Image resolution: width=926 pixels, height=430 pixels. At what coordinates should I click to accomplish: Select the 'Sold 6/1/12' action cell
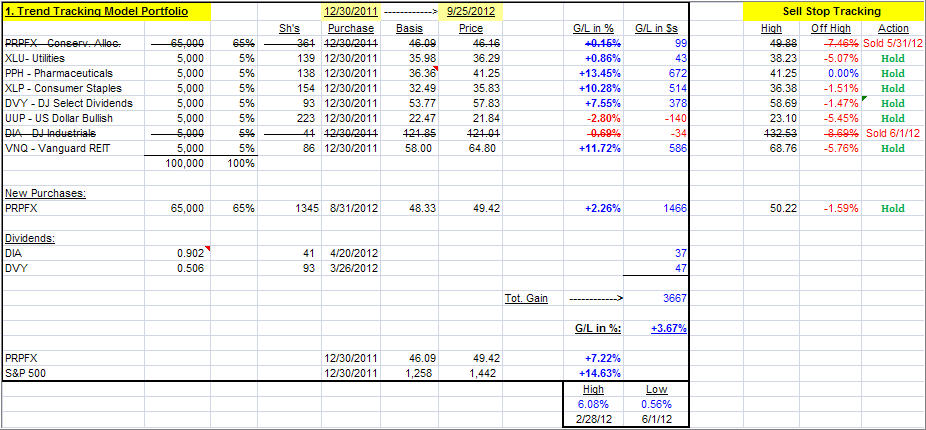tap(893, 133)
